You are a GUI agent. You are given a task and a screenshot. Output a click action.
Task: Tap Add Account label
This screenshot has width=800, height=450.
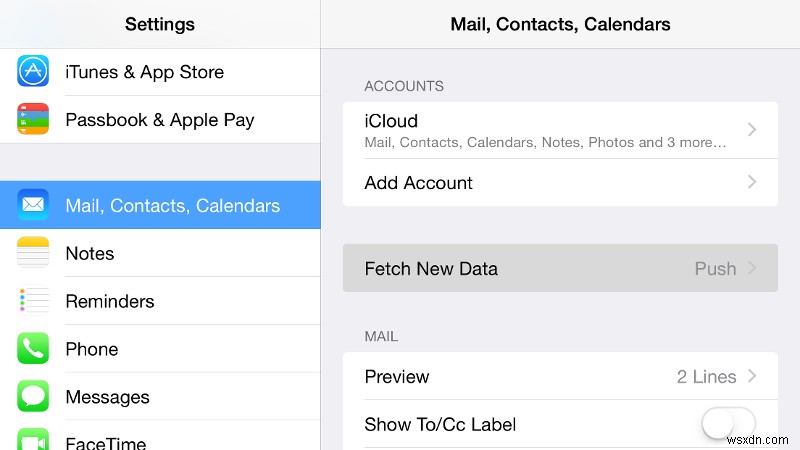(419, 183)
